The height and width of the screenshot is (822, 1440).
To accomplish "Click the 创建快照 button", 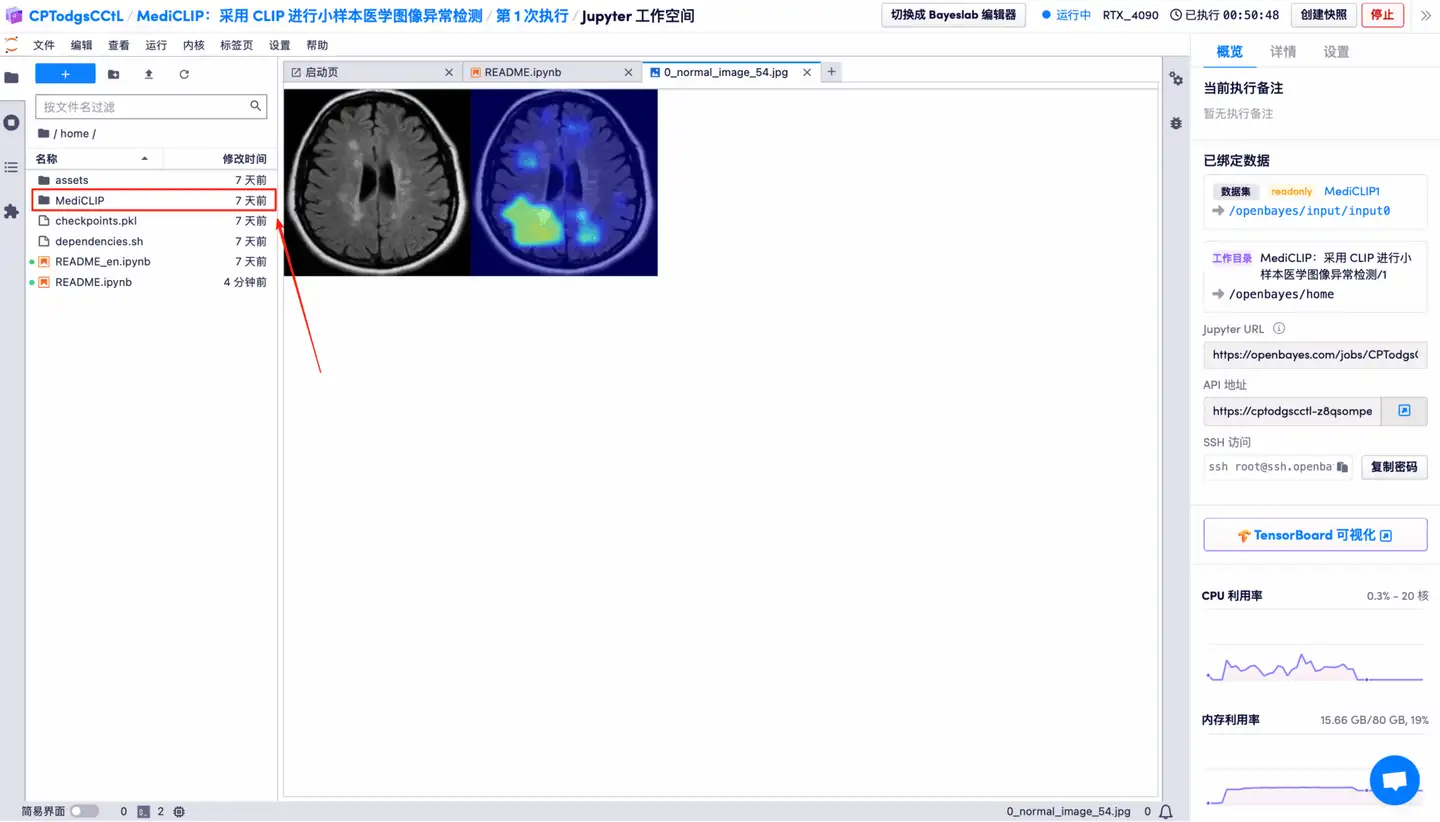I will pyautogui.click(x=1323, y=15).
